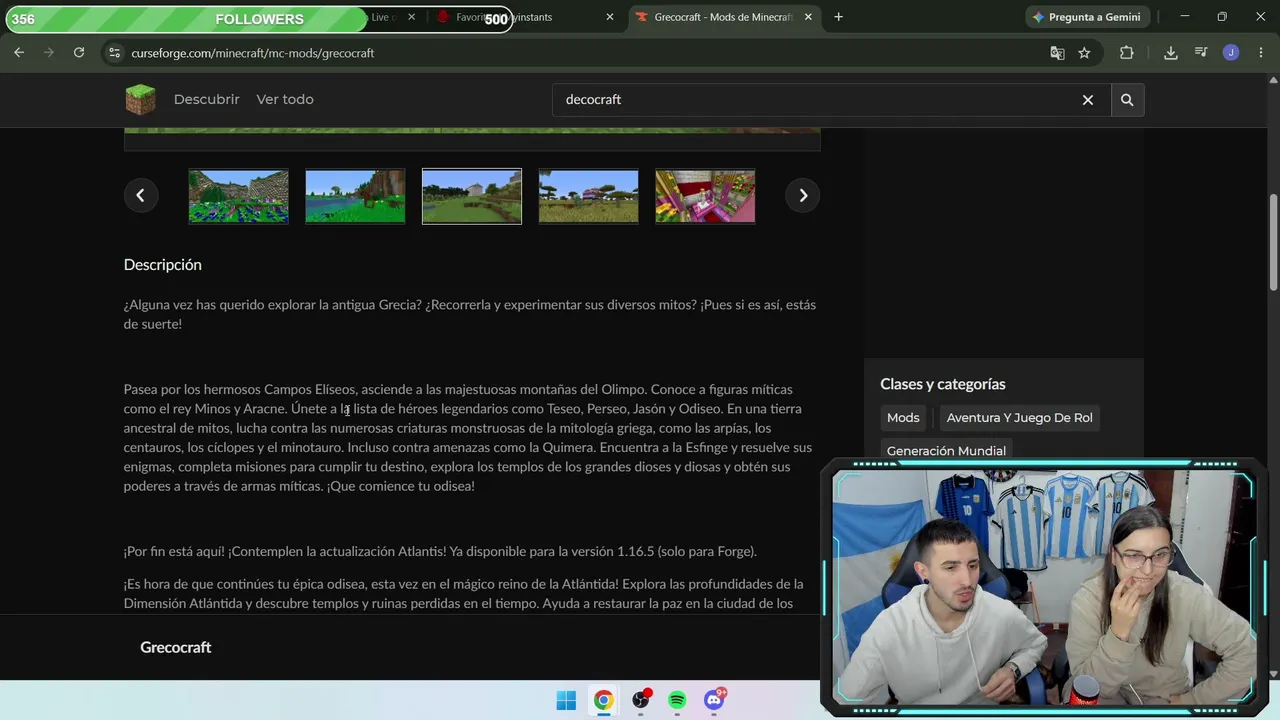1280x720 pixels.
Task: Click the Descripción section heading
Action: tap(163, 265)
